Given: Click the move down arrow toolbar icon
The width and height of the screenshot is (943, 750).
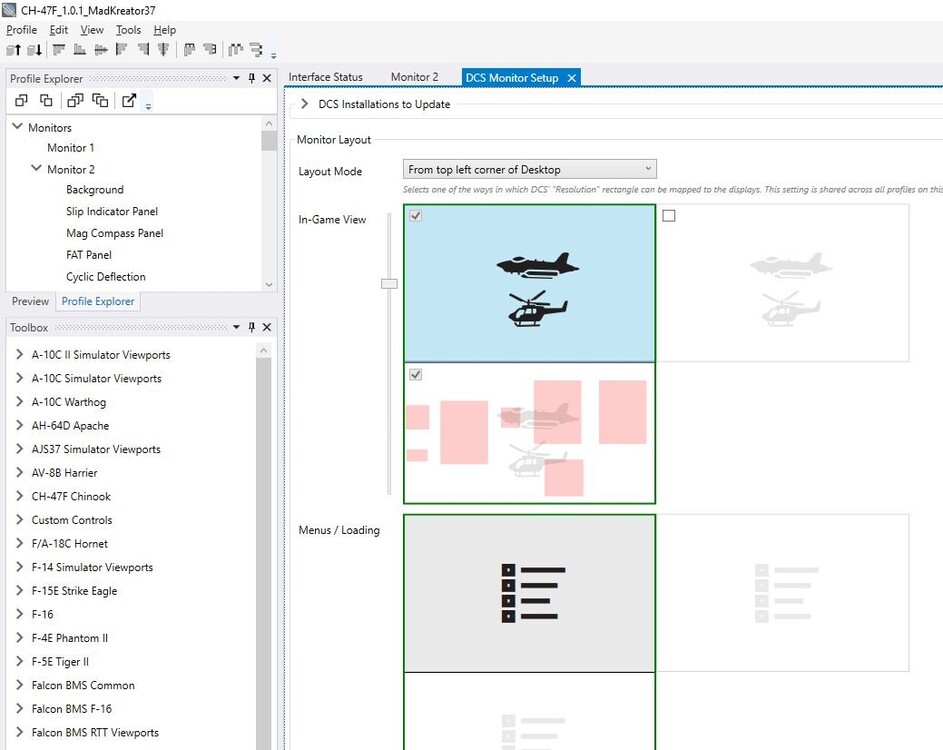Looking at the screenshot, I should click(34, 50).
